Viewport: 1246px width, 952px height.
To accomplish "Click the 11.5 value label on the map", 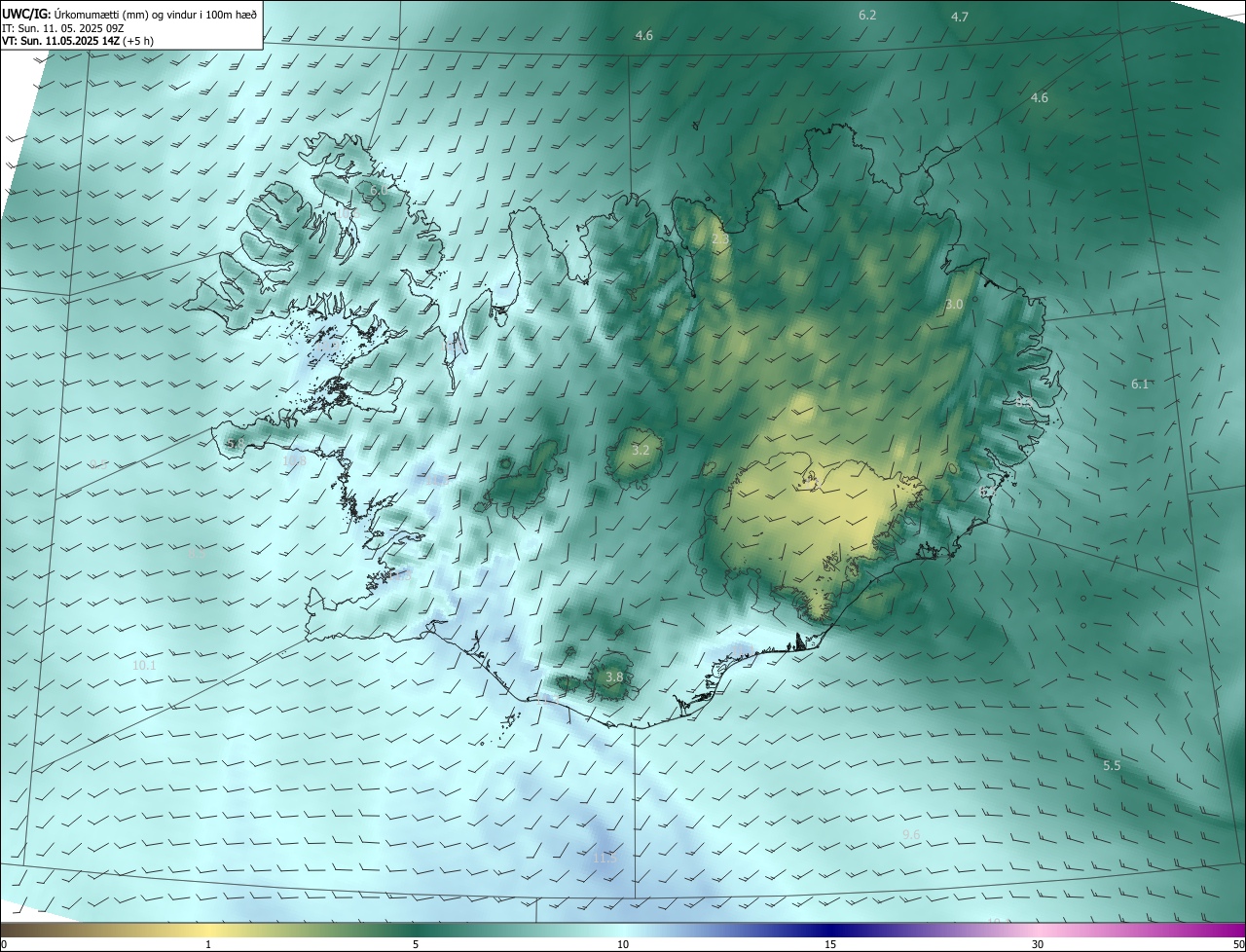I will click(x=605, y=858).
